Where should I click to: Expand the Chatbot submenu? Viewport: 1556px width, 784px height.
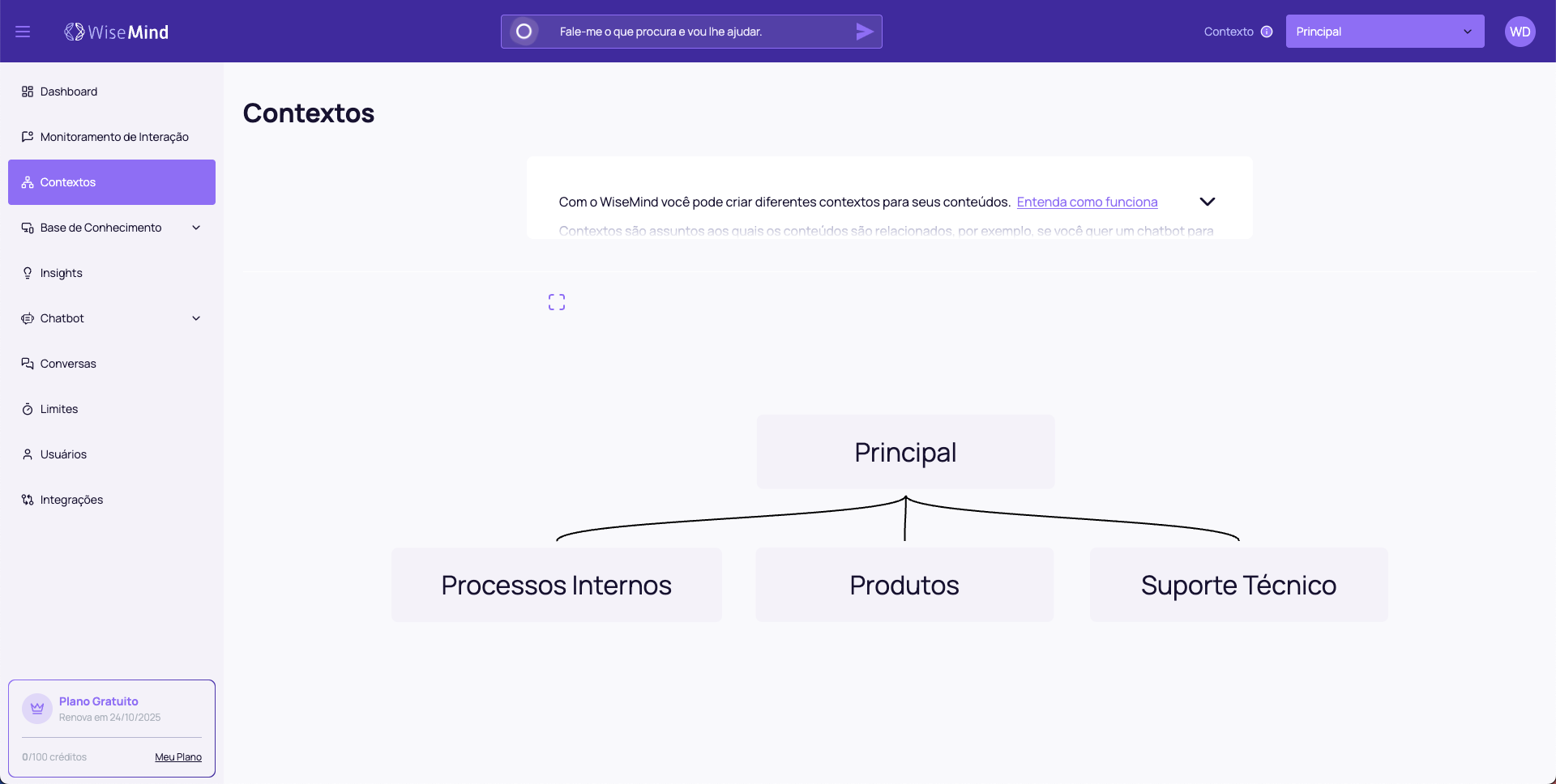pos(196,318)
